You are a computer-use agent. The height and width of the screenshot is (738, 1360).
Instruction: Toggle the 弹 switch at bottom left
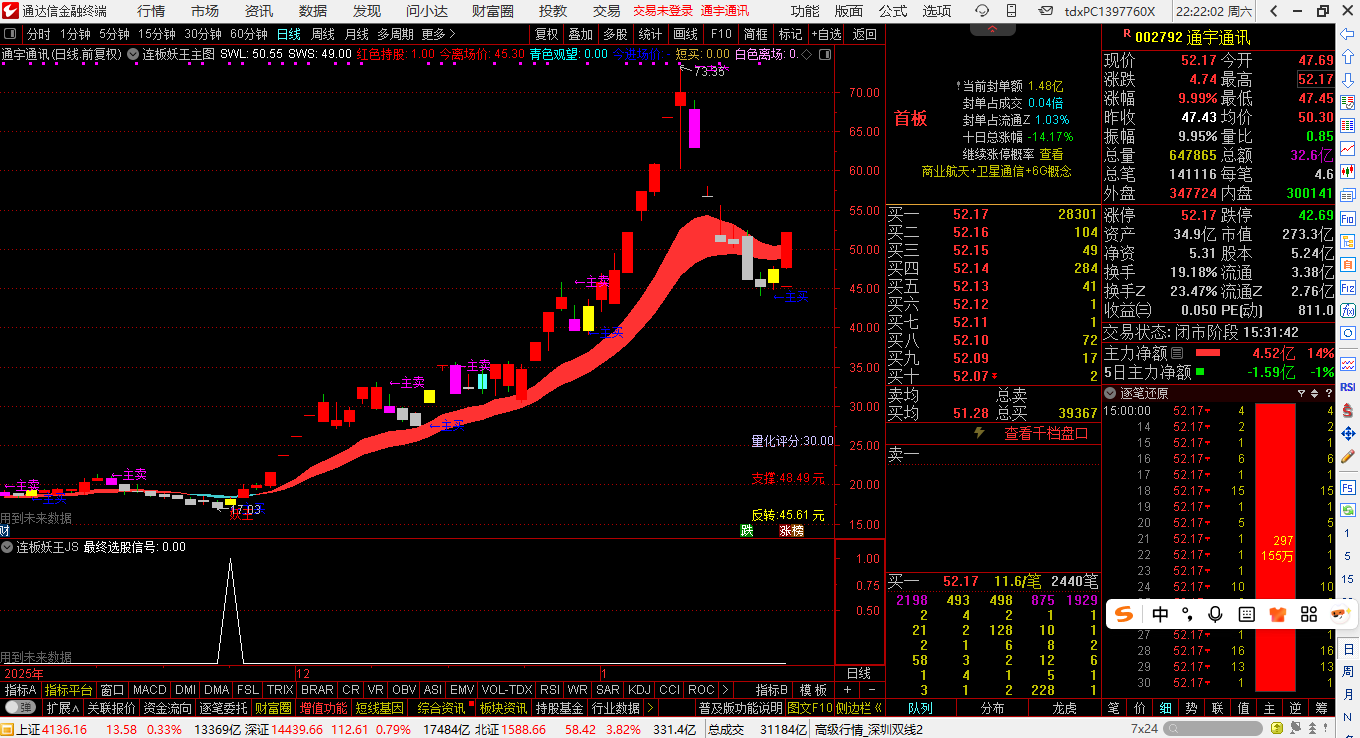point(19,707)
